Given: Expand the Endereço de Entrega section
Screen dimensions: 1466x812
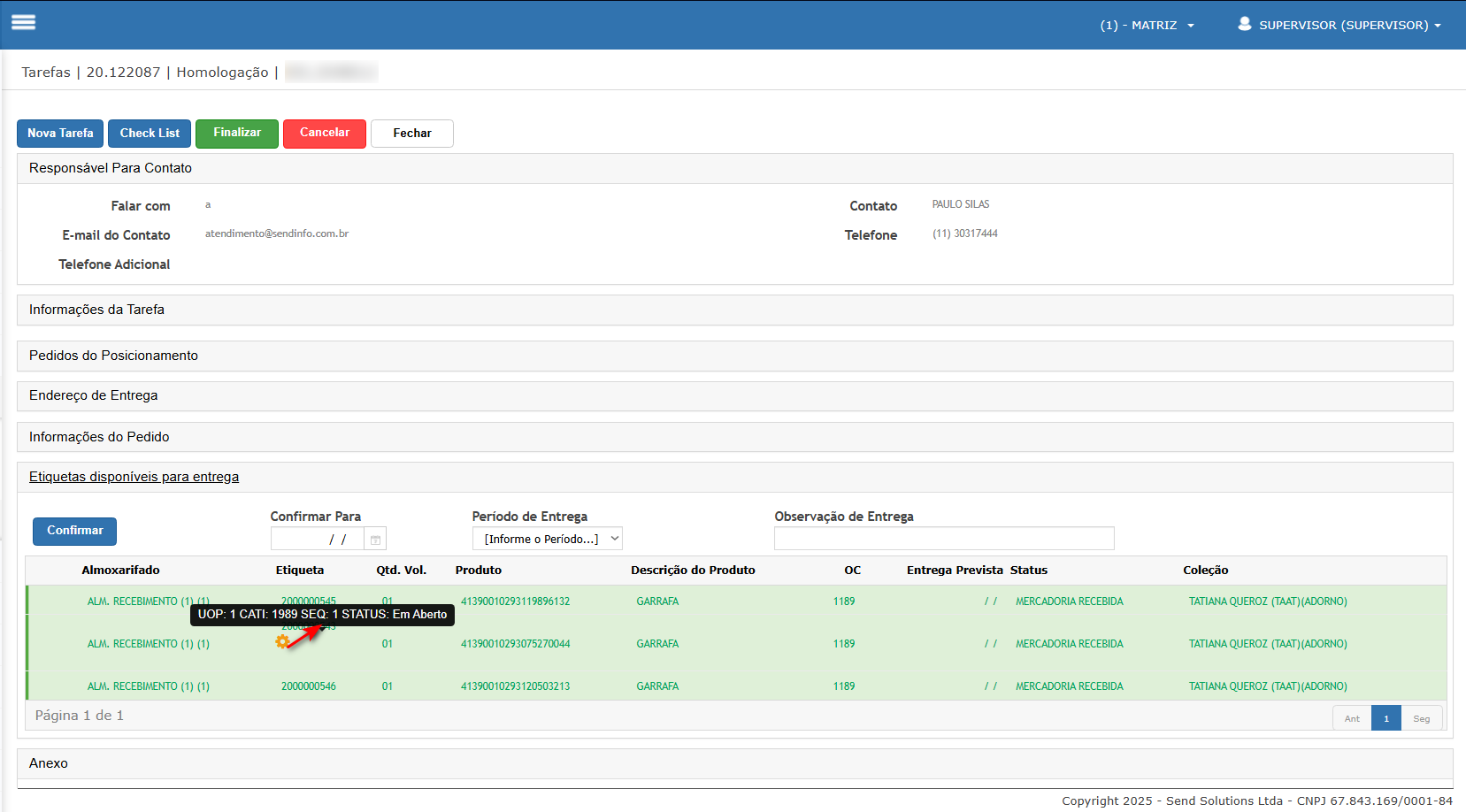Looking at the screenshot, I should coord(93,395).
